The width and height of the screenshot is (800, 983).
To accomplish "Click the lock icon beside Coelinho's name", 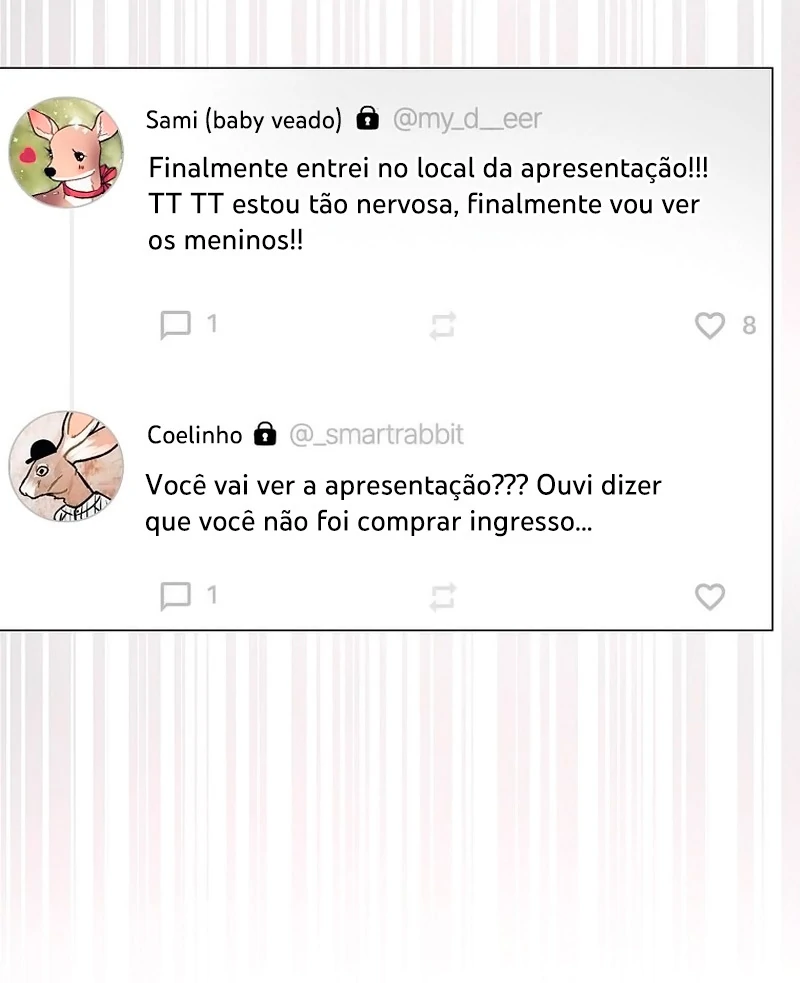I will (265, 433).
